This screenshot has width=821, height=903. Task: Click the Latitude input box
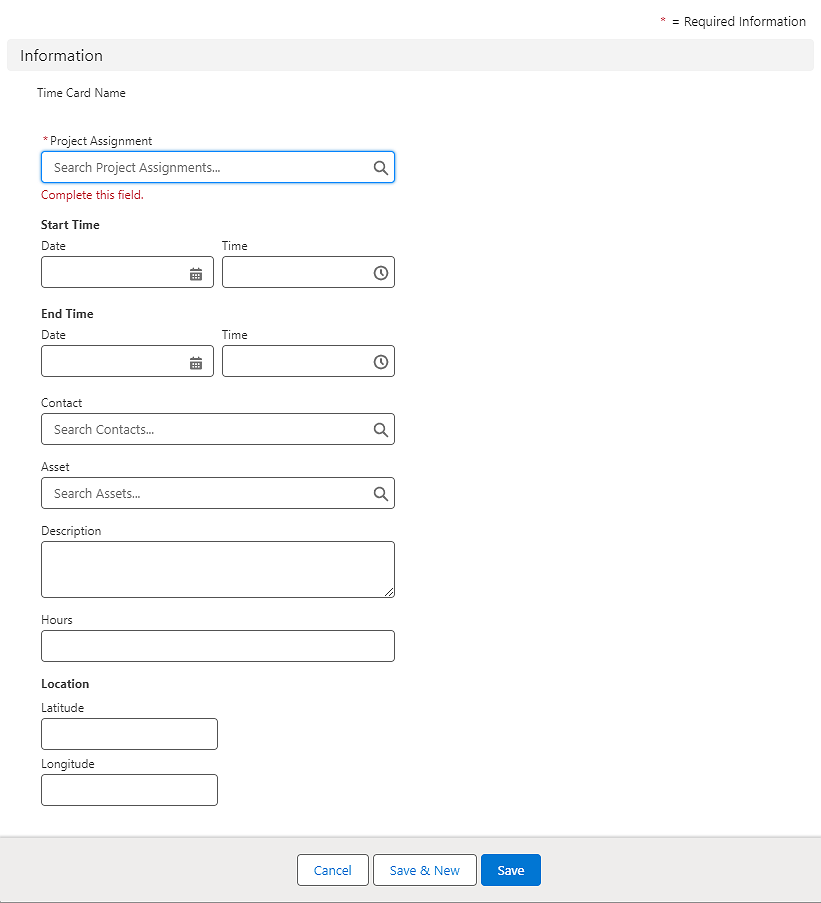coord(129,734)
